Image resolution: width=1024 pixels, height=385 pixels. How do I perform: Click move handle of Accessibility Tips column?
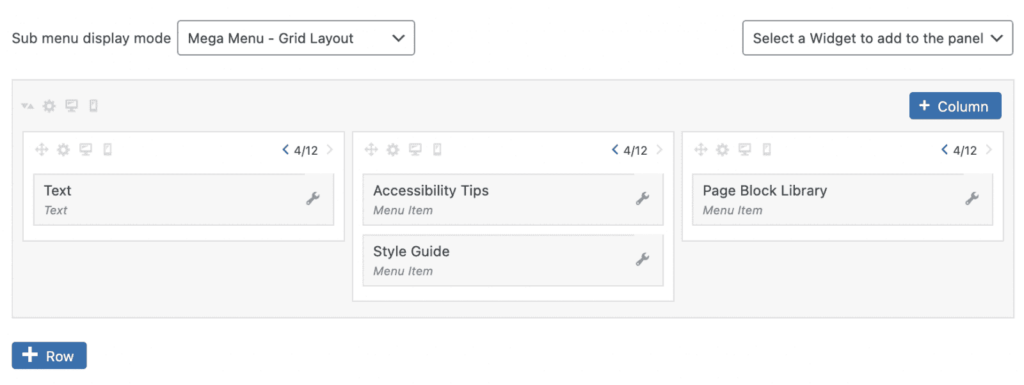(371, 150)
